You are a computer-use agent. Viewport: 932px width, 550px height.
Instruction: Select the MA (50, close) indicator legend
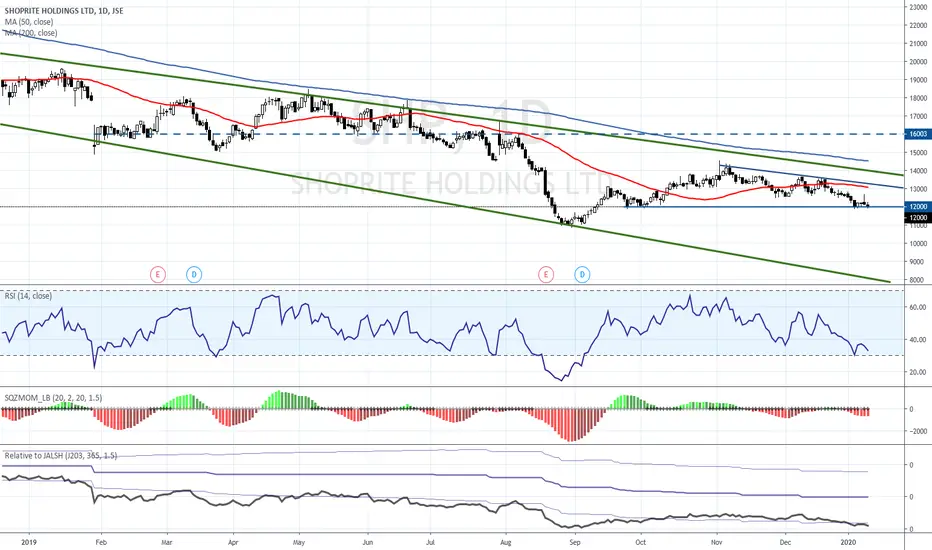[29, 22]
